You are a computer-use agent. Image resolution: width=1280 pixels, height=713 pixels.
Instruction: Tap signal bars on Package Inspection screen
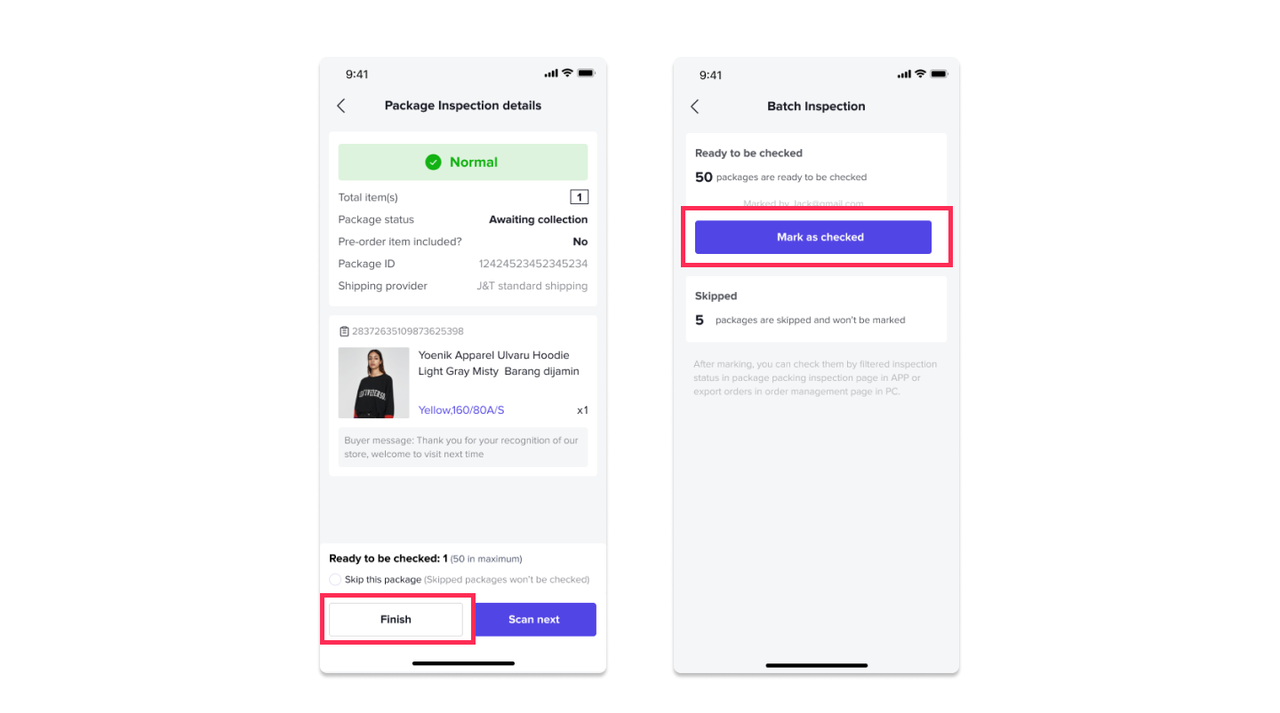click(551, 74)
